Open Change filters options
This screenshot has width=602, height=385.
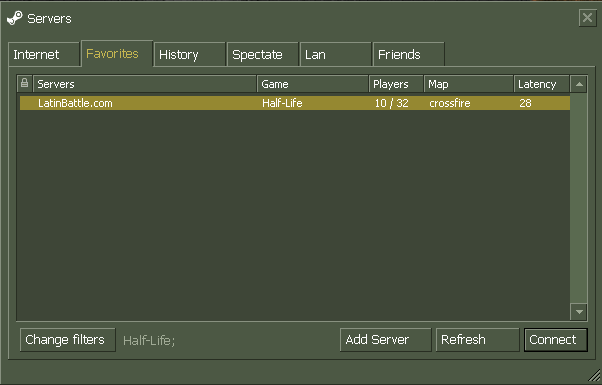[x=68, y=340]
